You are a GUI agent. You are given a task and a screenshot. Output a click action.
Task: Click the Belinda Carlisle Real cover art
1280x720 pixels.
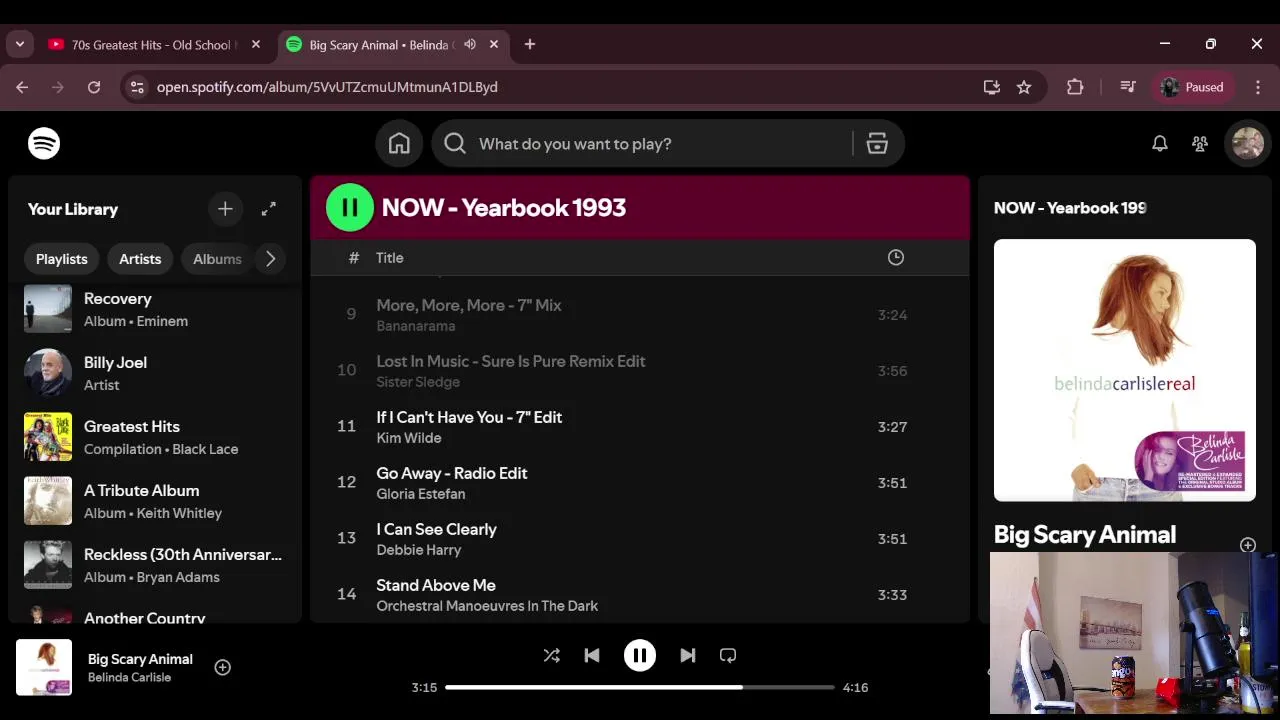(x=1125, y=370)
